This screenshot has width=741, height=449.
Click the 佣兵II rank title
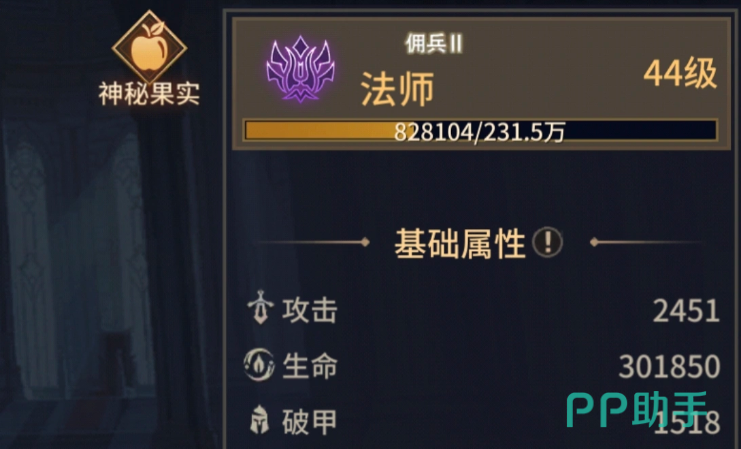pyautogui.click(x=434, y=44)
